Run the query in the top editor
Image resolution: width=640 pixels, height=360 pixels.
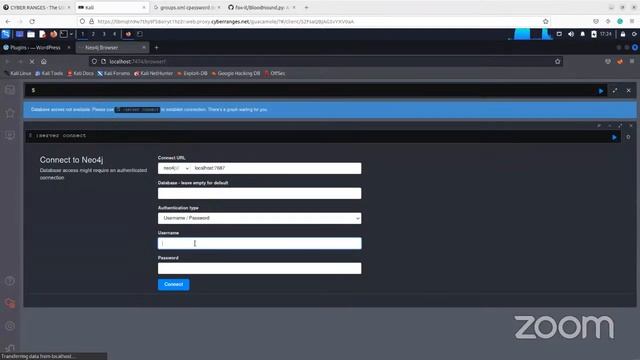click(x=601, y=91)
